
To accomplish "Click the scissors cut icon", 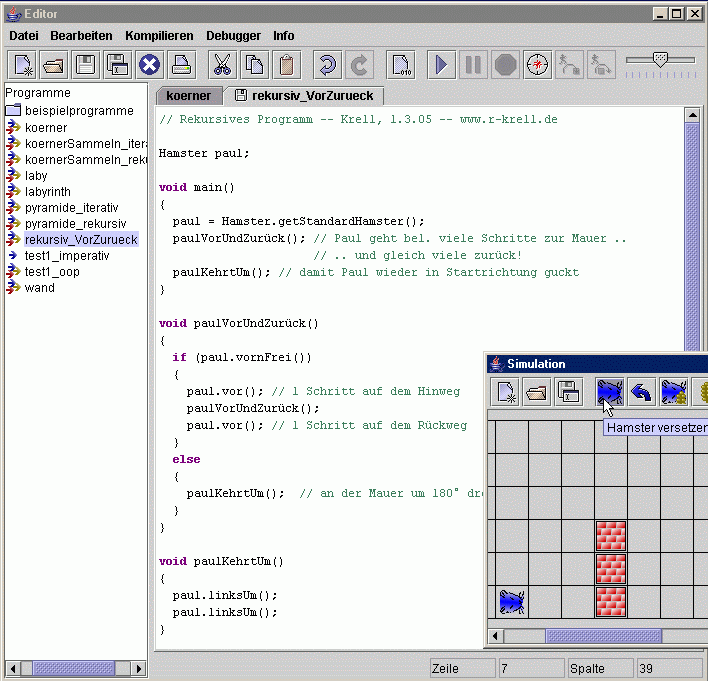I will click(222, 66).
